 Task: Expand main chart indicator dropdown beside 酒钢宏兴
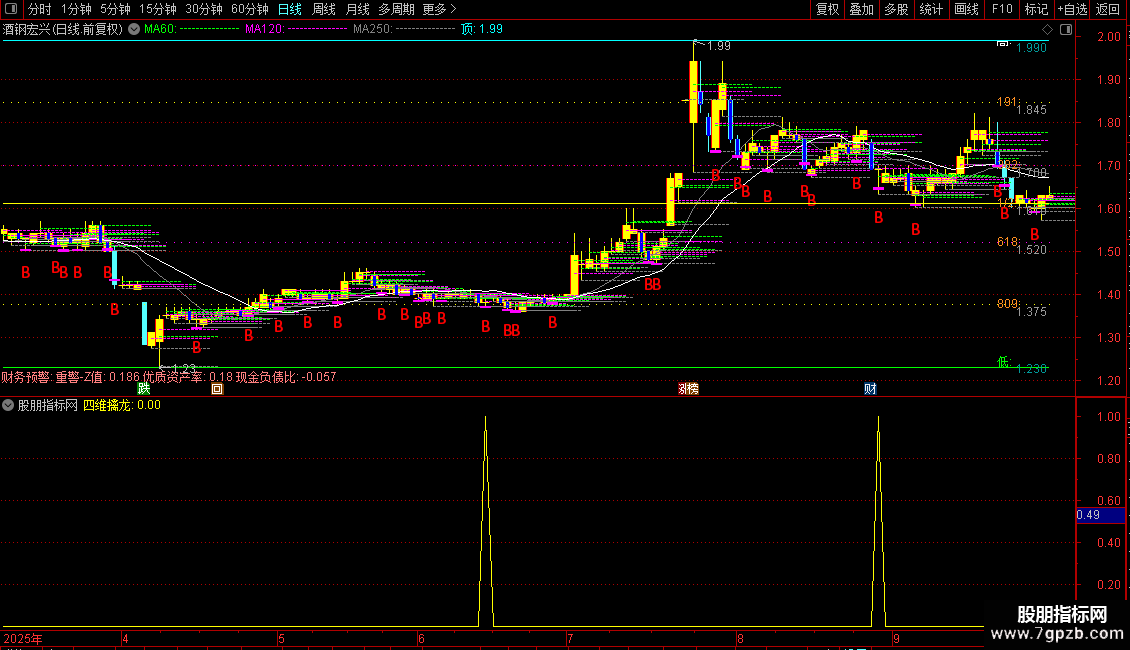pos(134,30)
